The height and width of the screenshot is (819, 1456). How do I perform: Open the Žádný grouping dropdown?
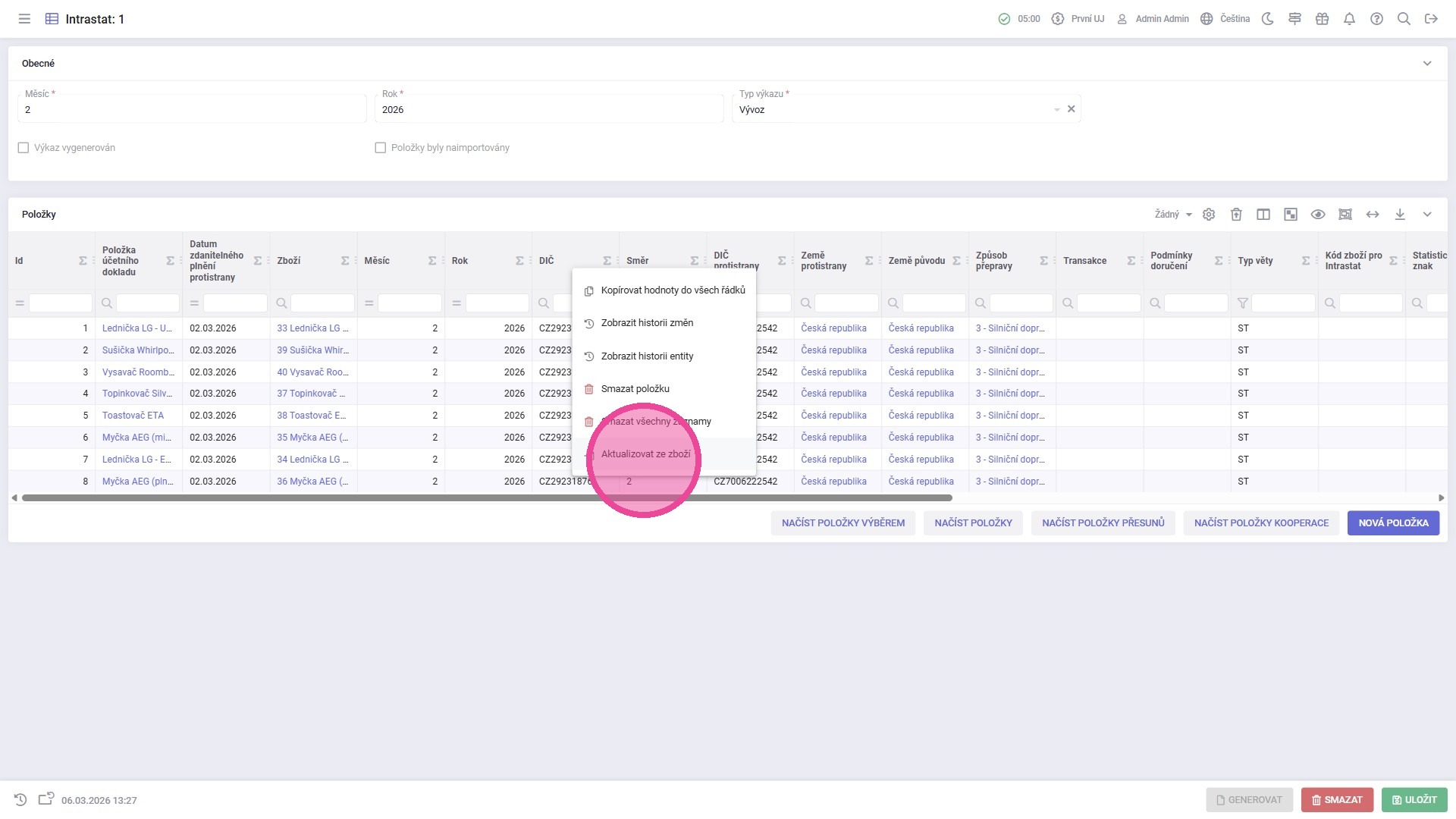click(x=1173, y=215)
